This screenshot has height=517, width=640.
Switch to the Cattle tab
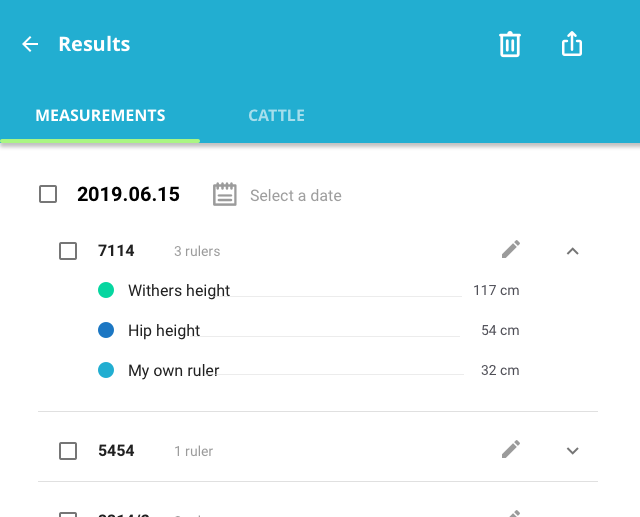276,115
